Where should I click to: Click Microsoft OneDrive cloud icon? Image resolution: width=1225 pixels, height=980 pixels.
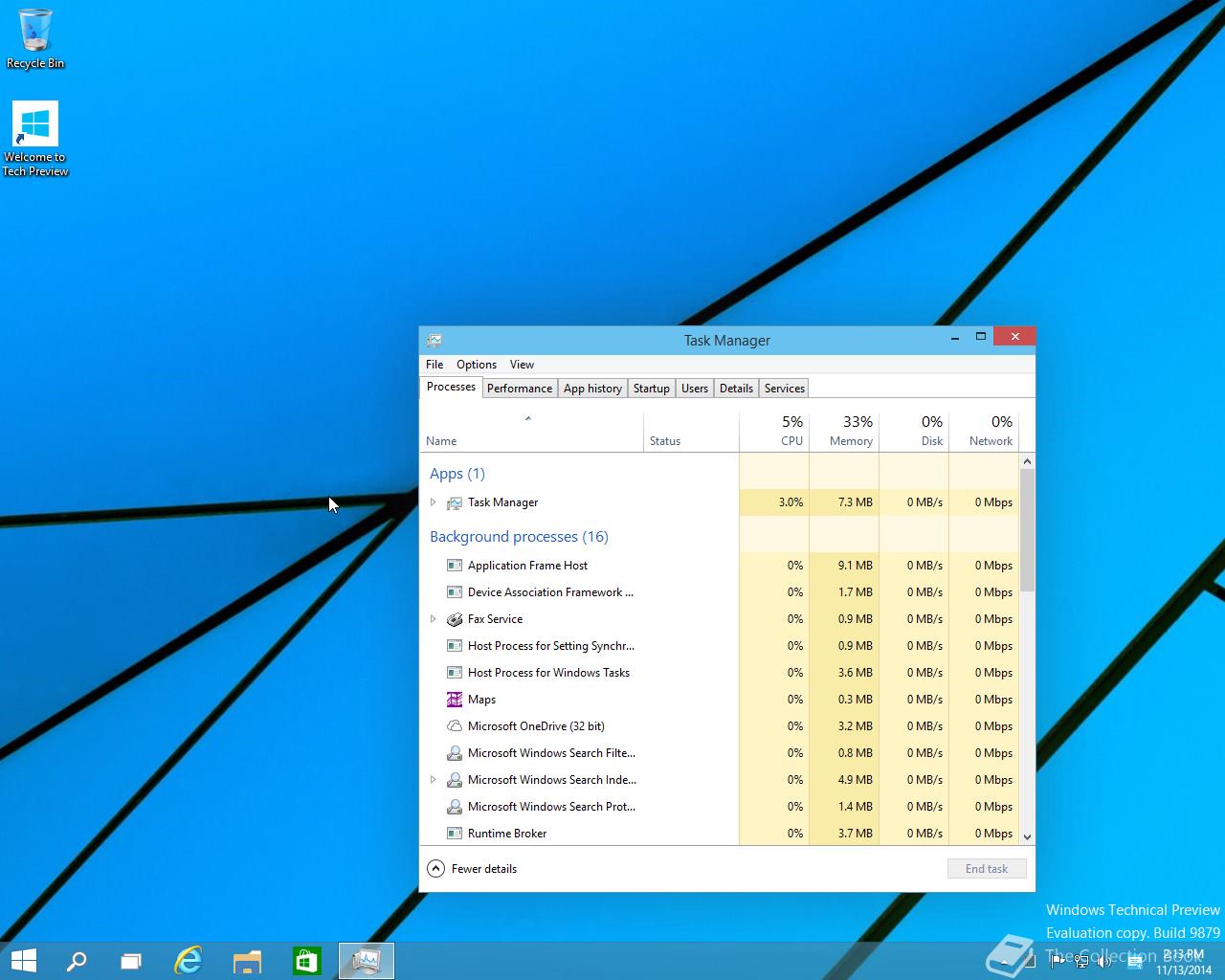pyautogui.click(x=455, y=726)
